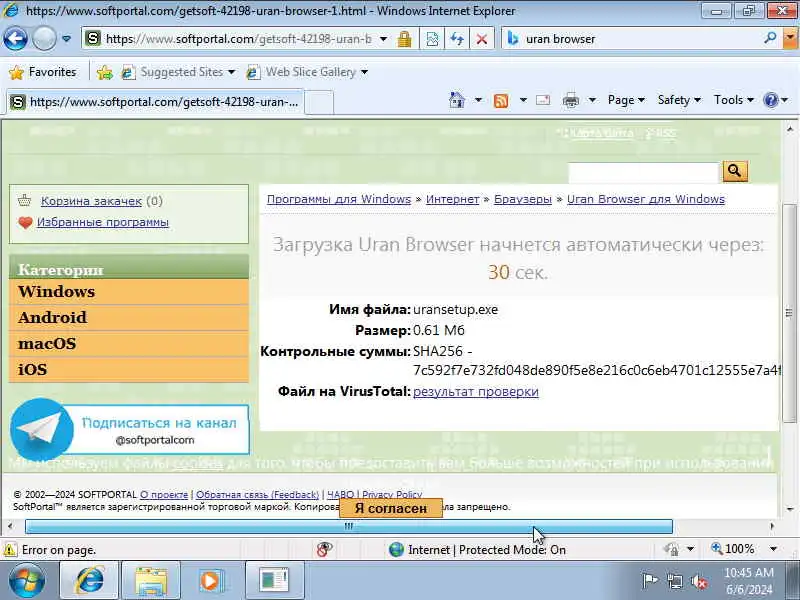Open Корзина закачек link
This screenshot has width=800, height=600.
[91, 201]
